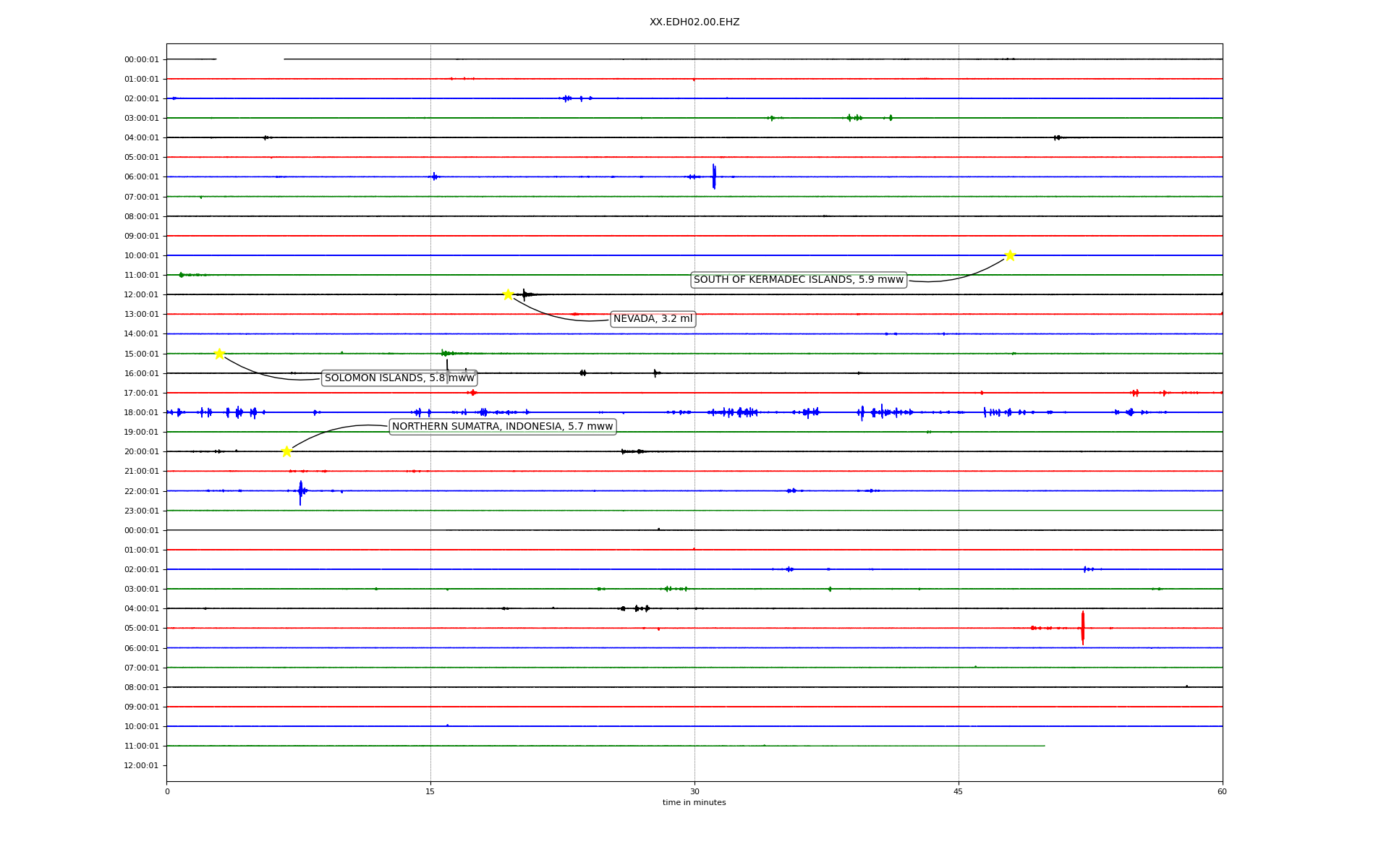The width and height of the screenshot is (1389, 868).
Task: Click the last 12:00:01 row label
Action: pyautogui.click(x=141, y=765)
